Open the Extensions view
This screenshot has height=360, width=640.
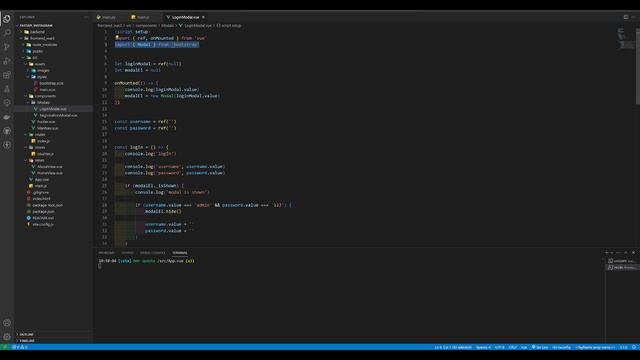(x=7, y=75)
